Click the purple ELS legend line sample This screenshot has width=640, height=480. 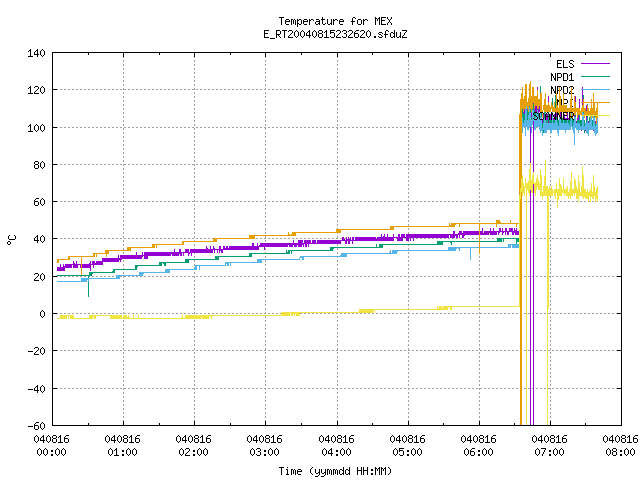coord(596,64)
